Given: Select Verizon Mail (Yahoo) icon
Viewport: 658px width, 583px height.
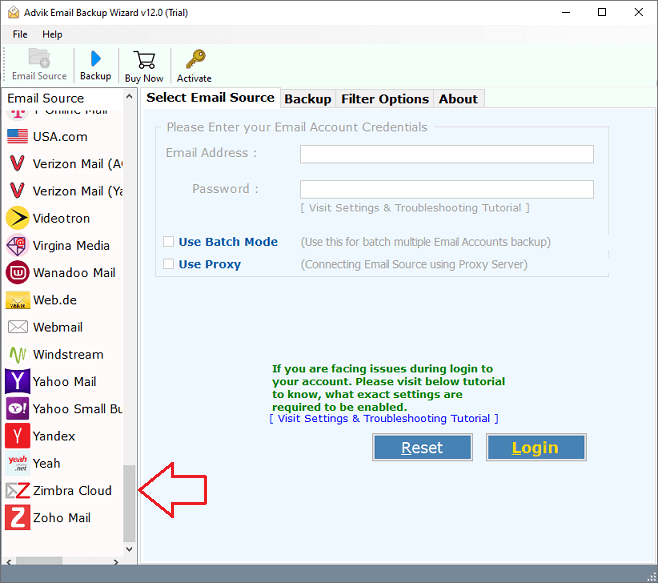Looking at the screenshot, I should [17, 191].
